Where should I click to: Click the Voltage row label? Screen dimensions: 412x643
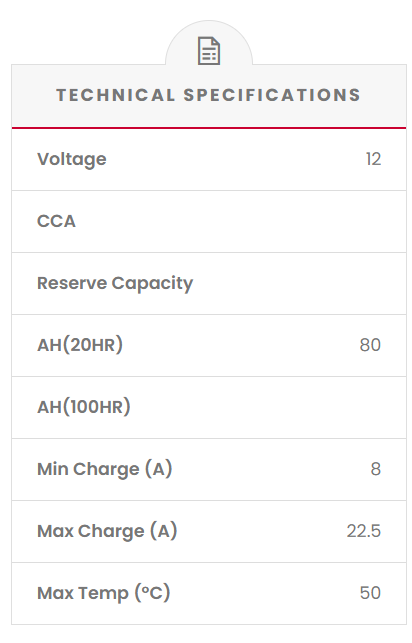coord(72,159)
